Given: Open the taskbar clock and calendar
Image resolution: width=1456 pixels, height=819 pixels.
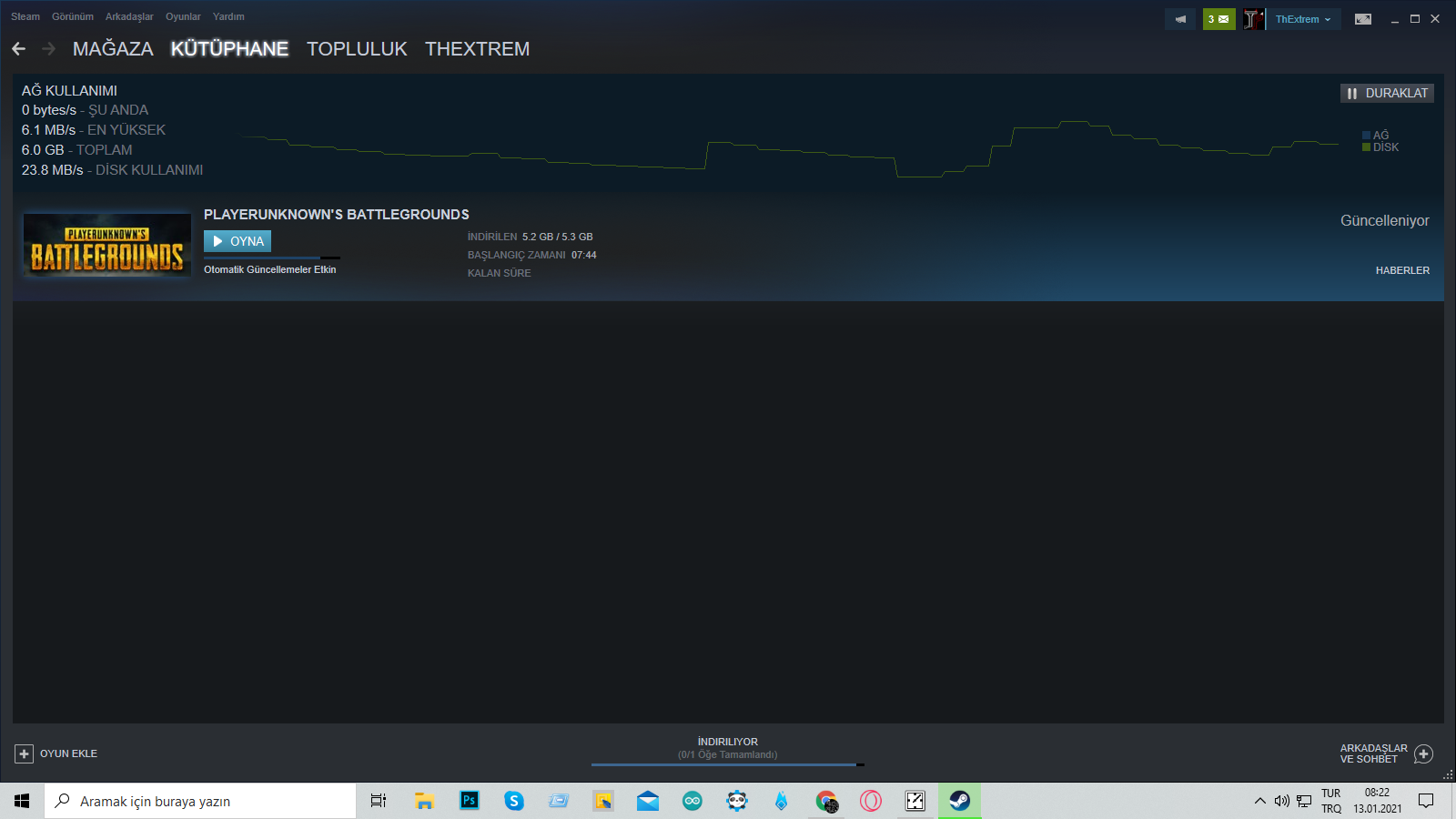Looking at the screenshot, I should click(1377, 801).
